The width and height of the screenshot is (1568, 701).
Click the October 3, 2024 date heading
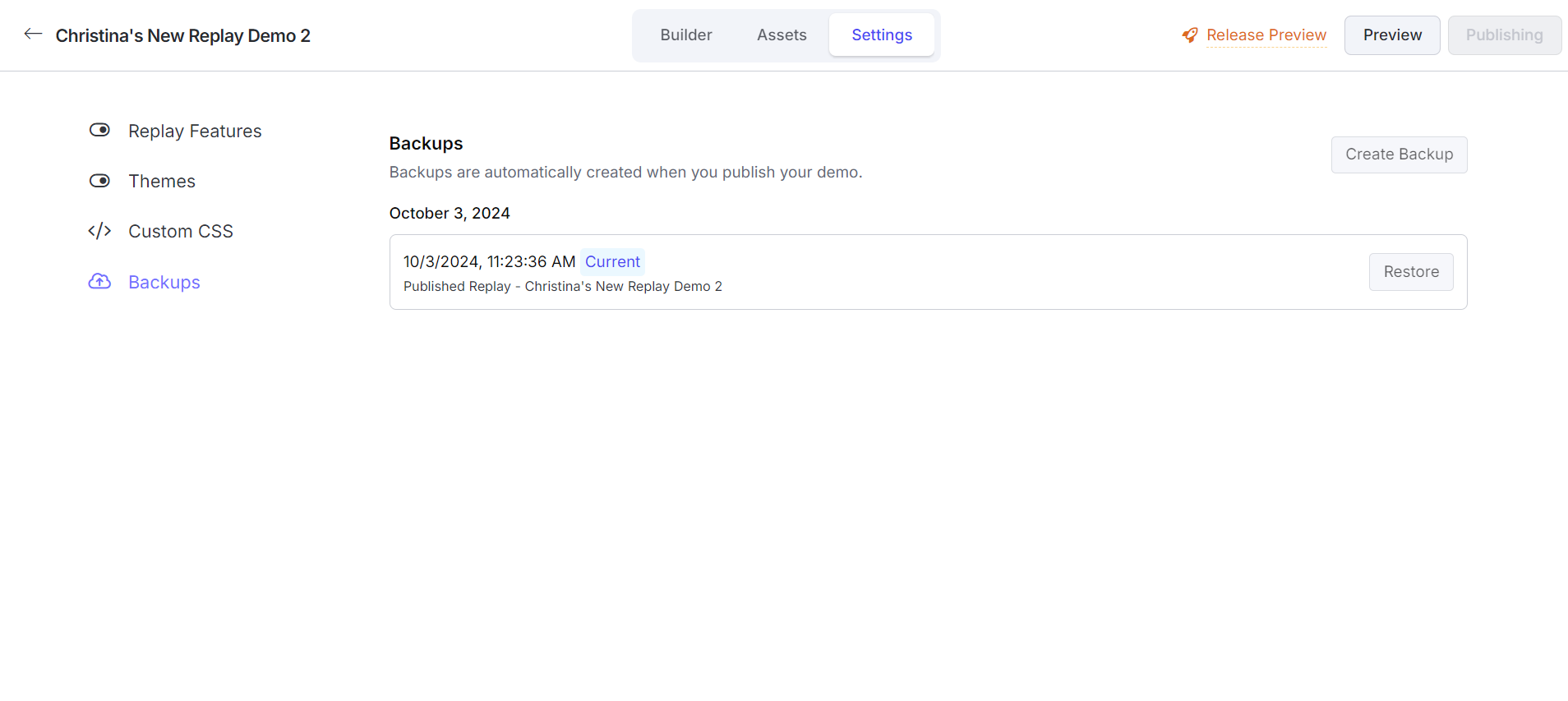coord(450,213)
